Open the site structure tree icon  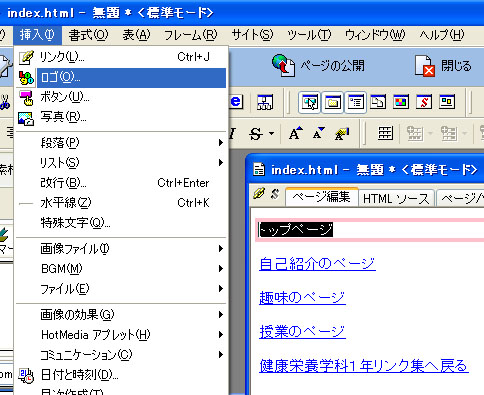[265, 102]
